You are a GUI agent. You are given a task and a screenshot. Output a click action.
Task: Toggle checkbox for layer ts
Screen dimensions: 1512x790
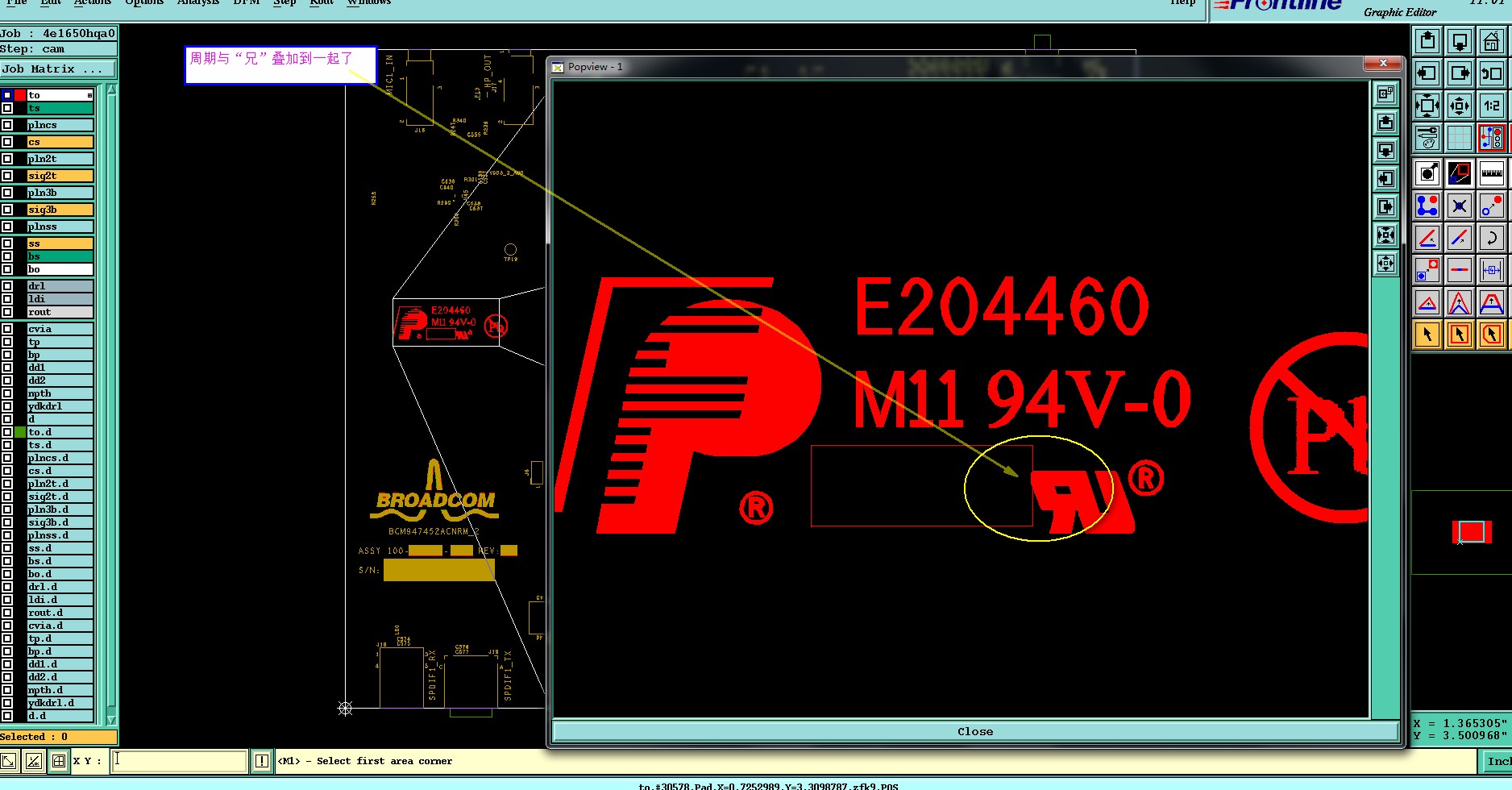coord(7,108)
